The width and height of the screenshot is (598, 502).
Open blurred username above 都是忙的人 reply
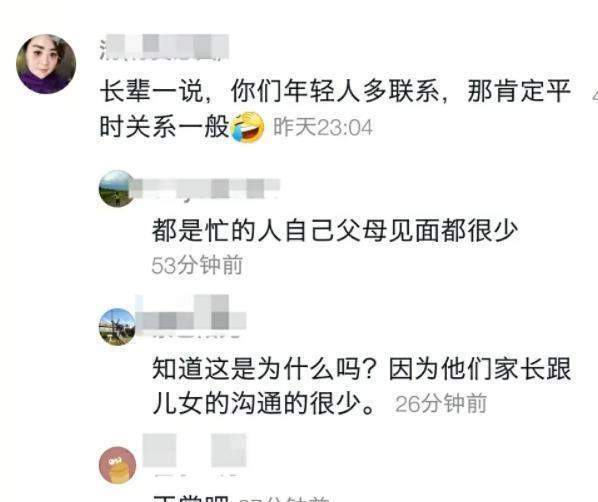coord(206,188)
